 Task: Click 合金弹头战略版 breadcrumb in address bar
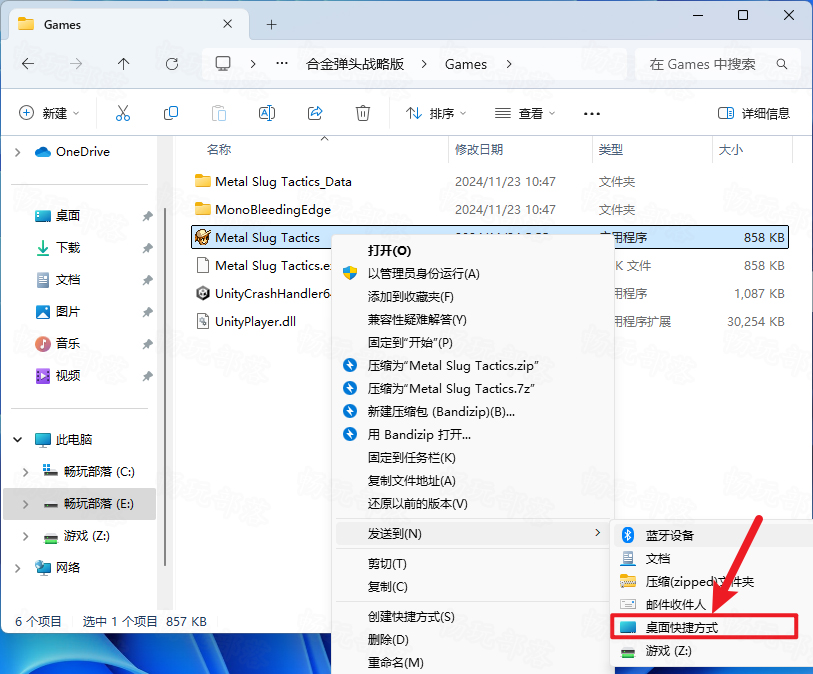355,64
